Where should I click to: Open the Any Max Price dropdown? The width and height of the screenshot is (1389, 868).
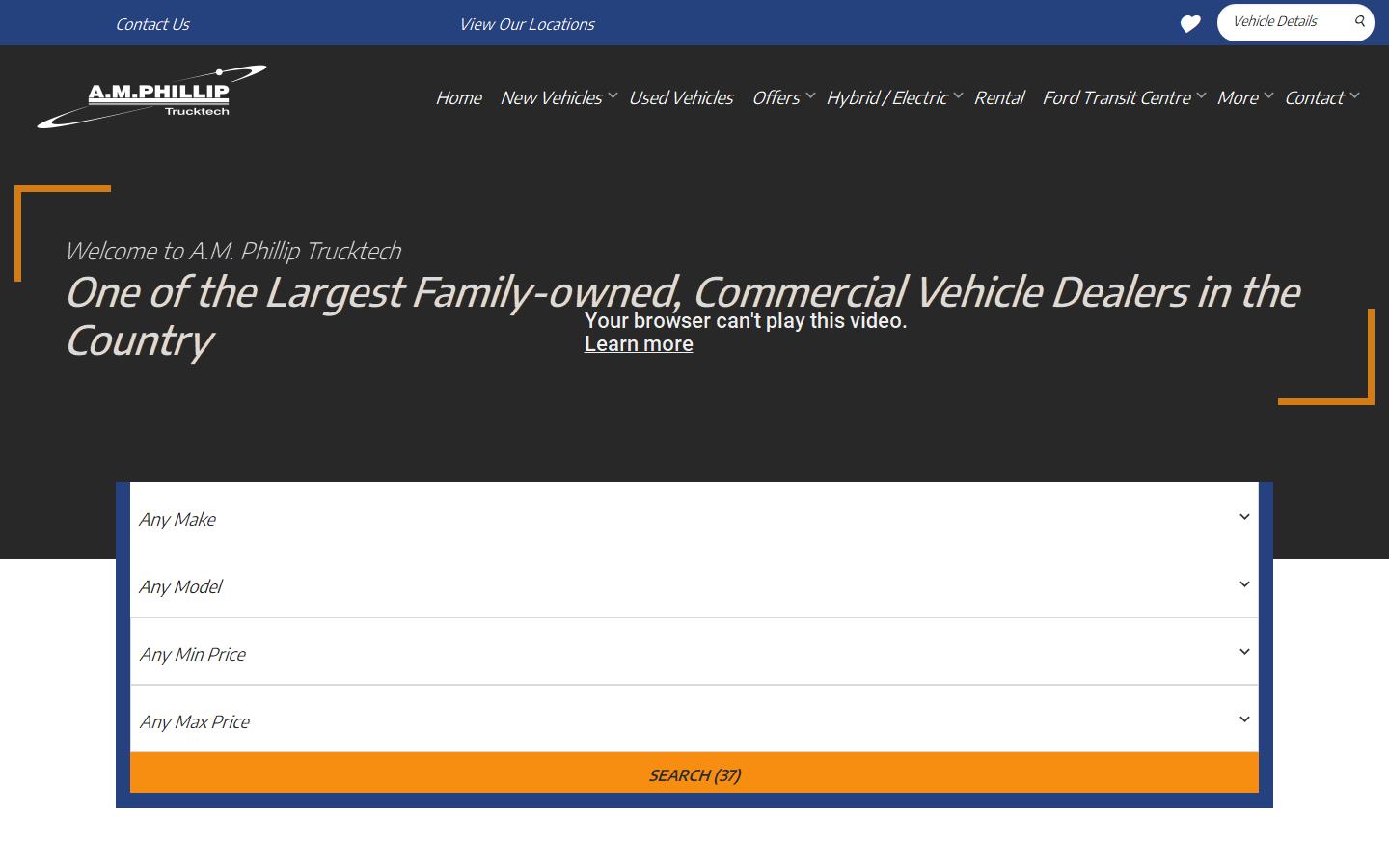[x=694, y=720]
